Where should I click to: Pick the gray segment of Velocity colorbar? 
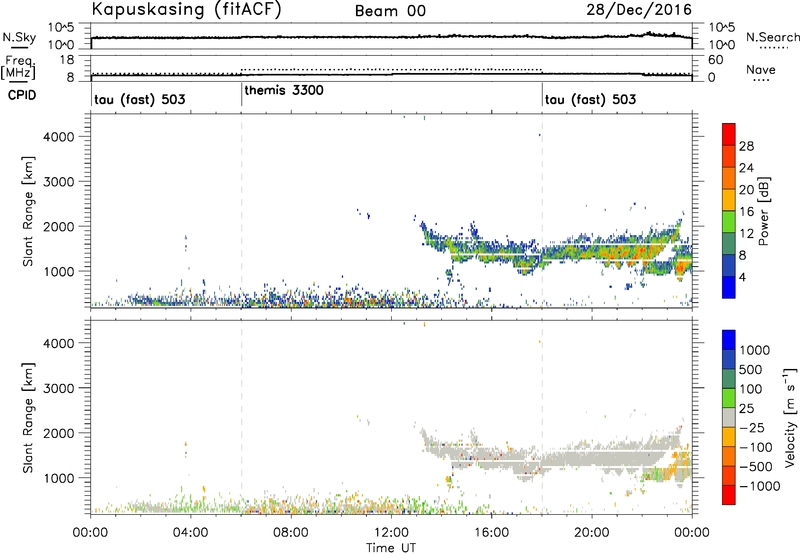coord(729,418)
